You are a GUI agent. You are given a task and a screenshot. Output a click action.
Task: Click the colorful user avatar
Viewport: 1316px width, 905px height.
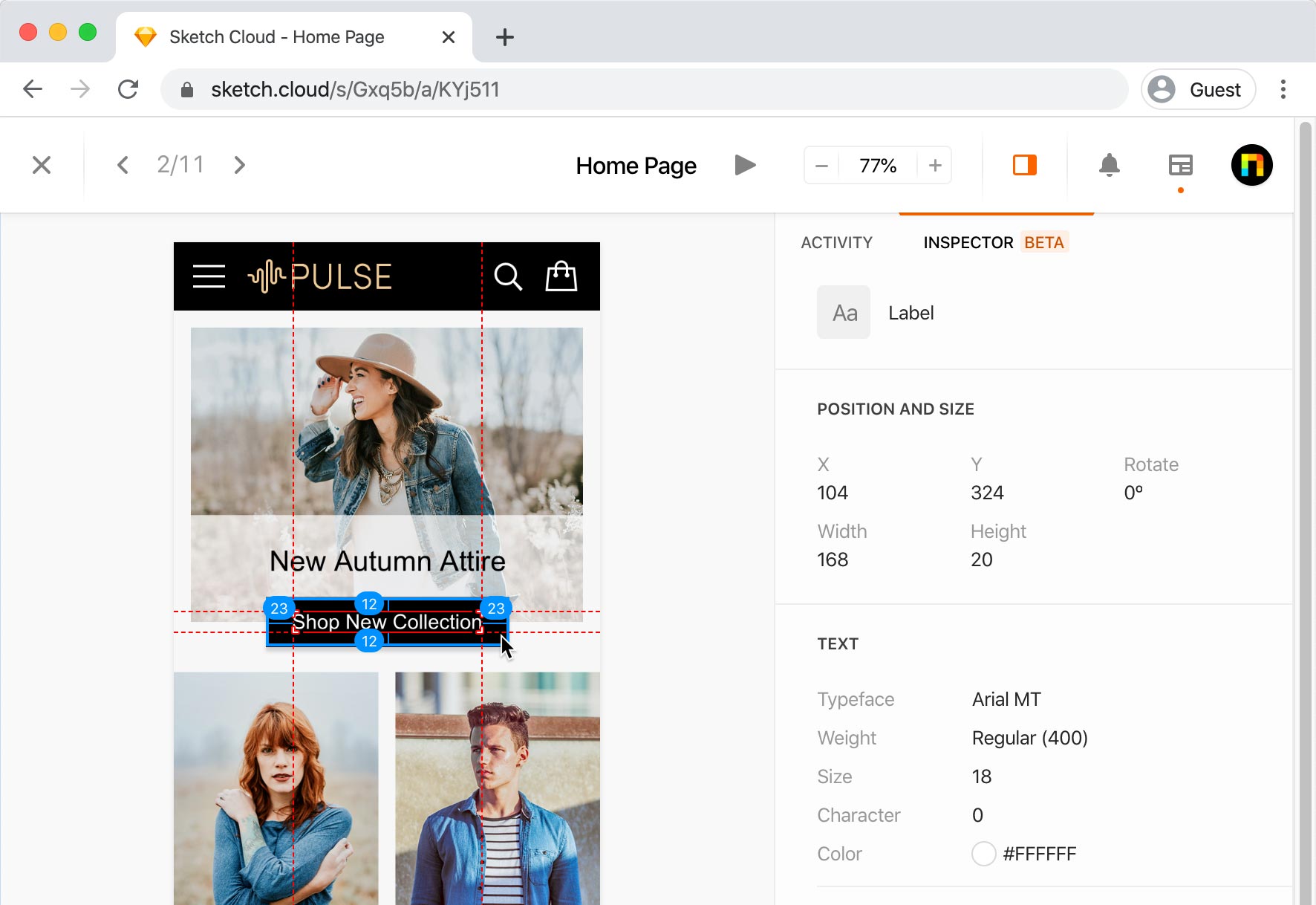pos(1251,165)
